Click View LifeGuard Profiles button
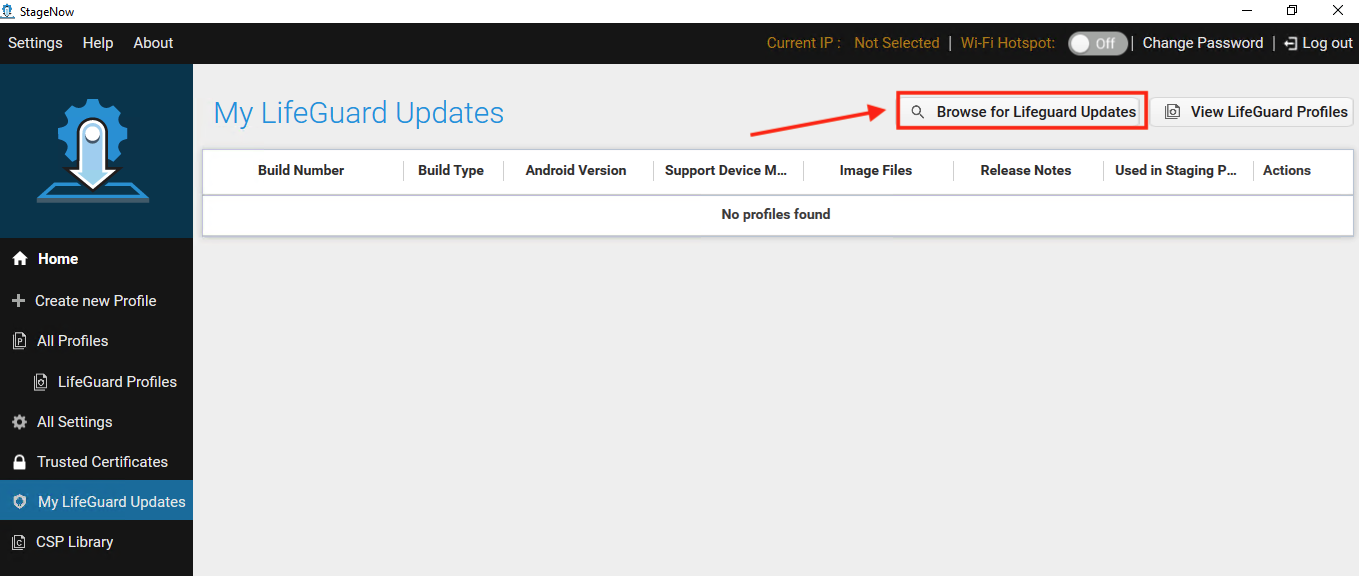Image resolution: width=1359 pixels, height=576 pixels. pyautogui.click(x=1253, y=112)
